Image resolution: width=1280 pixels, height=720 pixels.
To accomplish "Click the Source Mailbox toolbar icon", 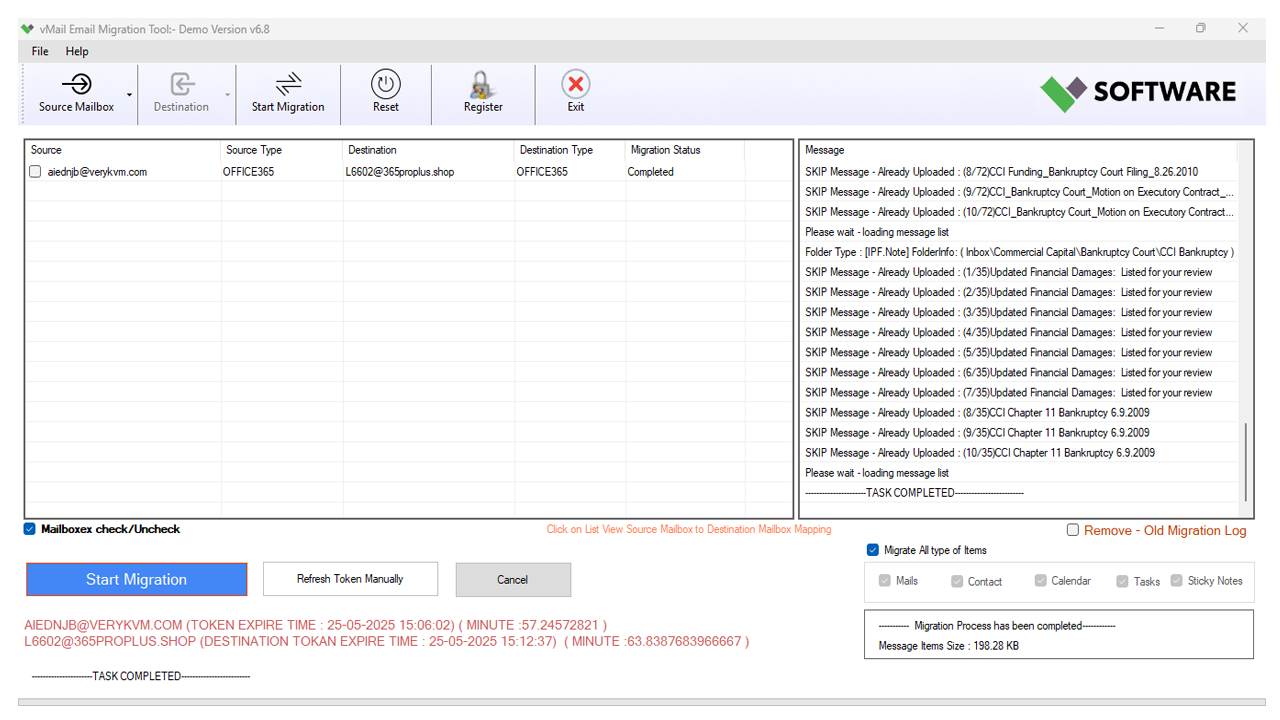I will tap(76, 84).
